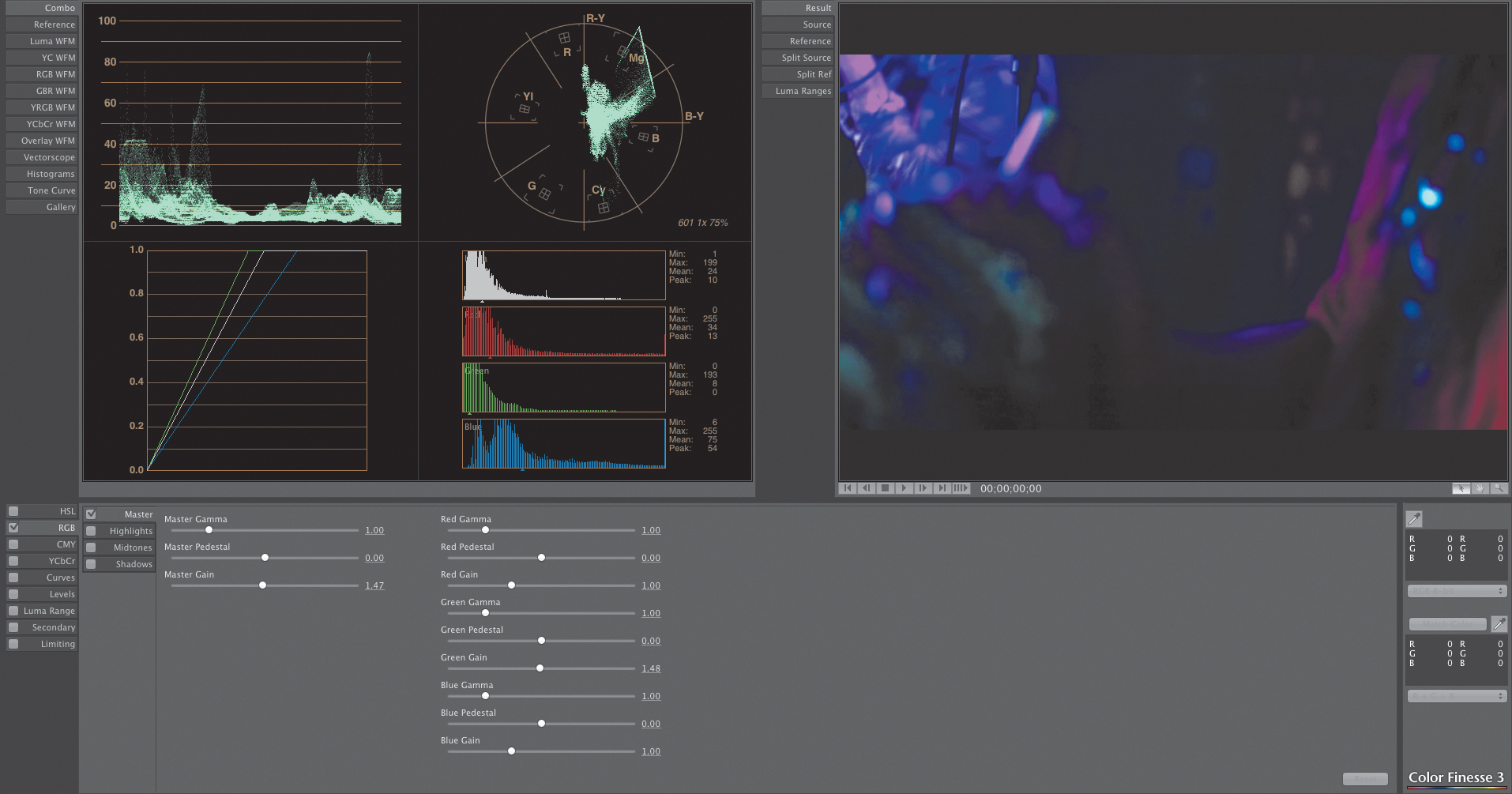Show the YC WFM scope
Image resolution: width=1512 pixels, height=794 pixels.
pos(42,58)
